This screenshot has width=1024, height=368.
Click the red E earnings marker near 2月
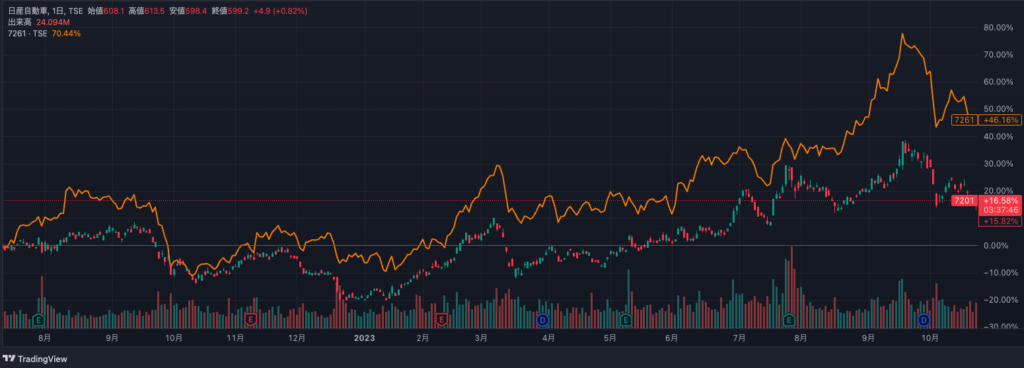[x=442, y=320]
